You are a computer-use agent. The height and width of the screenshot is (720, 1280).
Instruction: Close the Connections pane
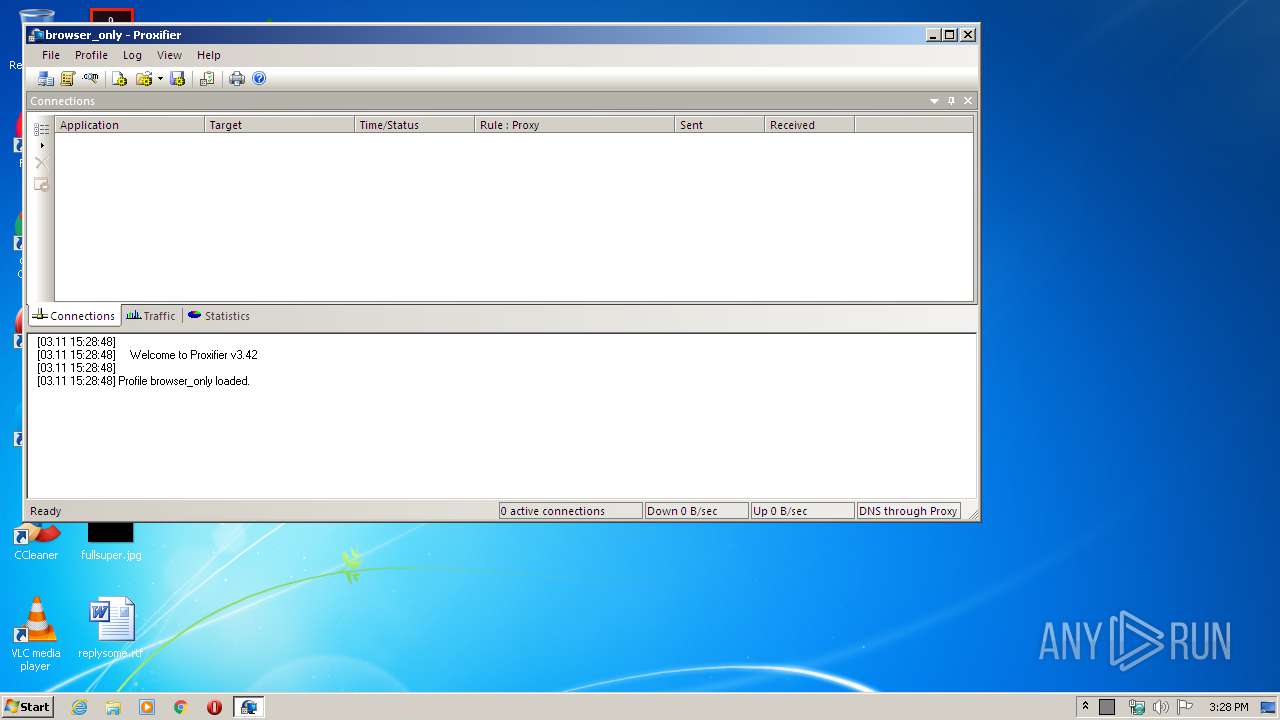tap(968, 101)
